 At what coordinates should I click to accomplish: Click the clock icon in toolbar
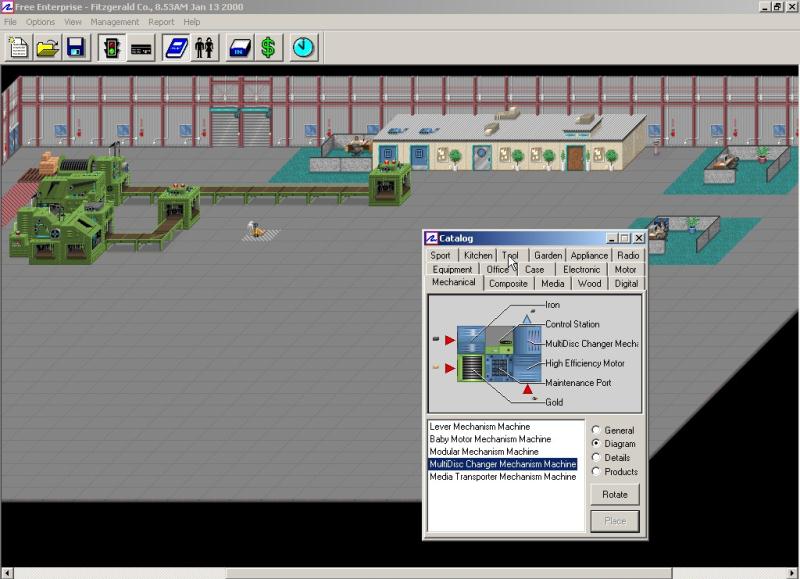click(303, 47)
